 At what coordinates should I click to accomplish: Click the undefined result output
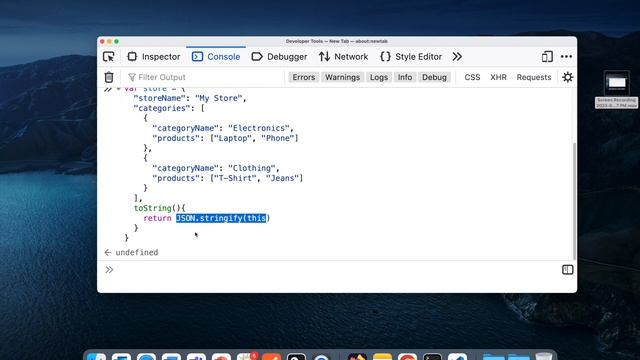coord(137,253)
